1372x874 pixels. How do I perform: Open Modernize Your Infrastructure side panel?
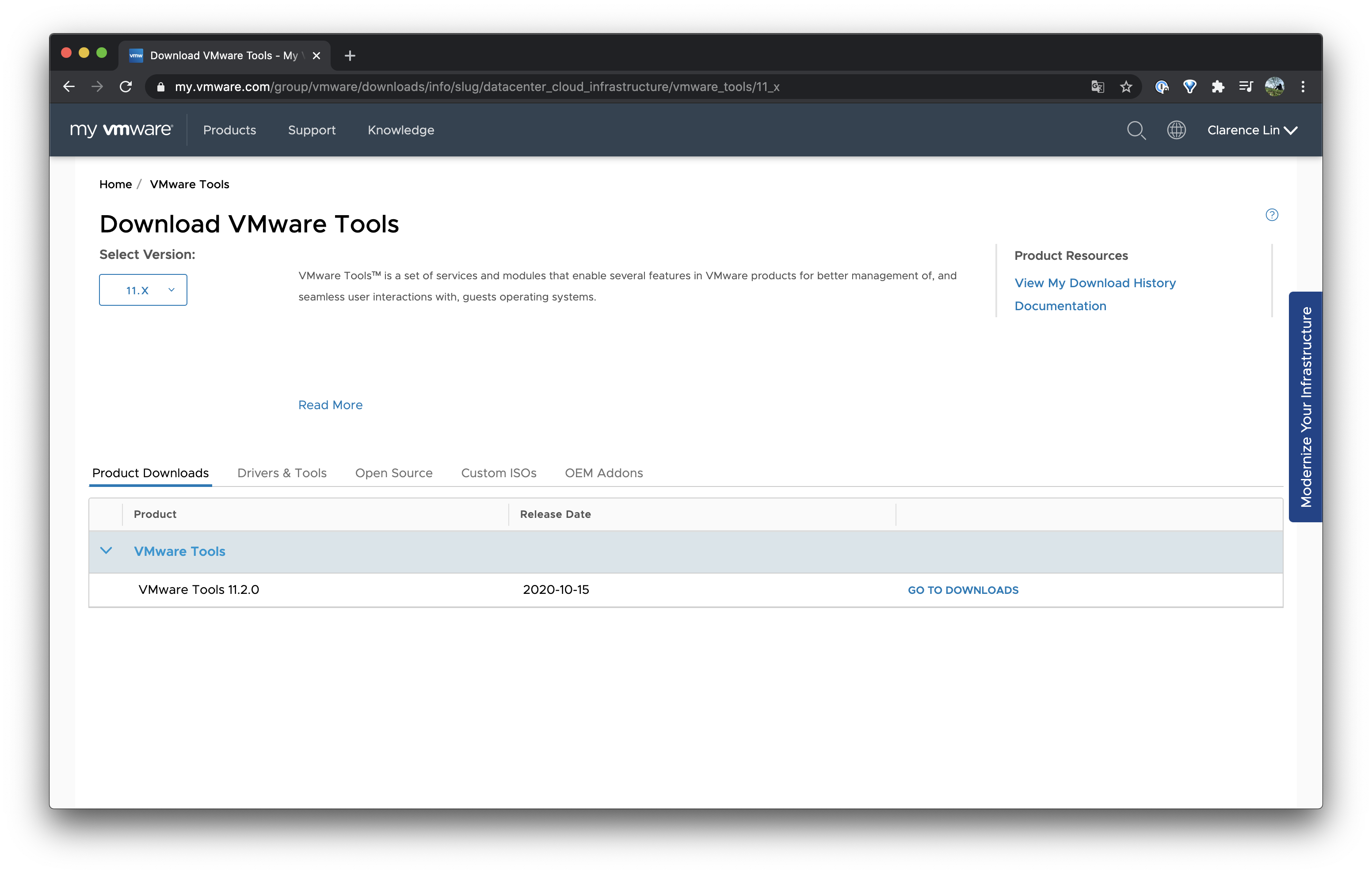[x=1305, y=406]
